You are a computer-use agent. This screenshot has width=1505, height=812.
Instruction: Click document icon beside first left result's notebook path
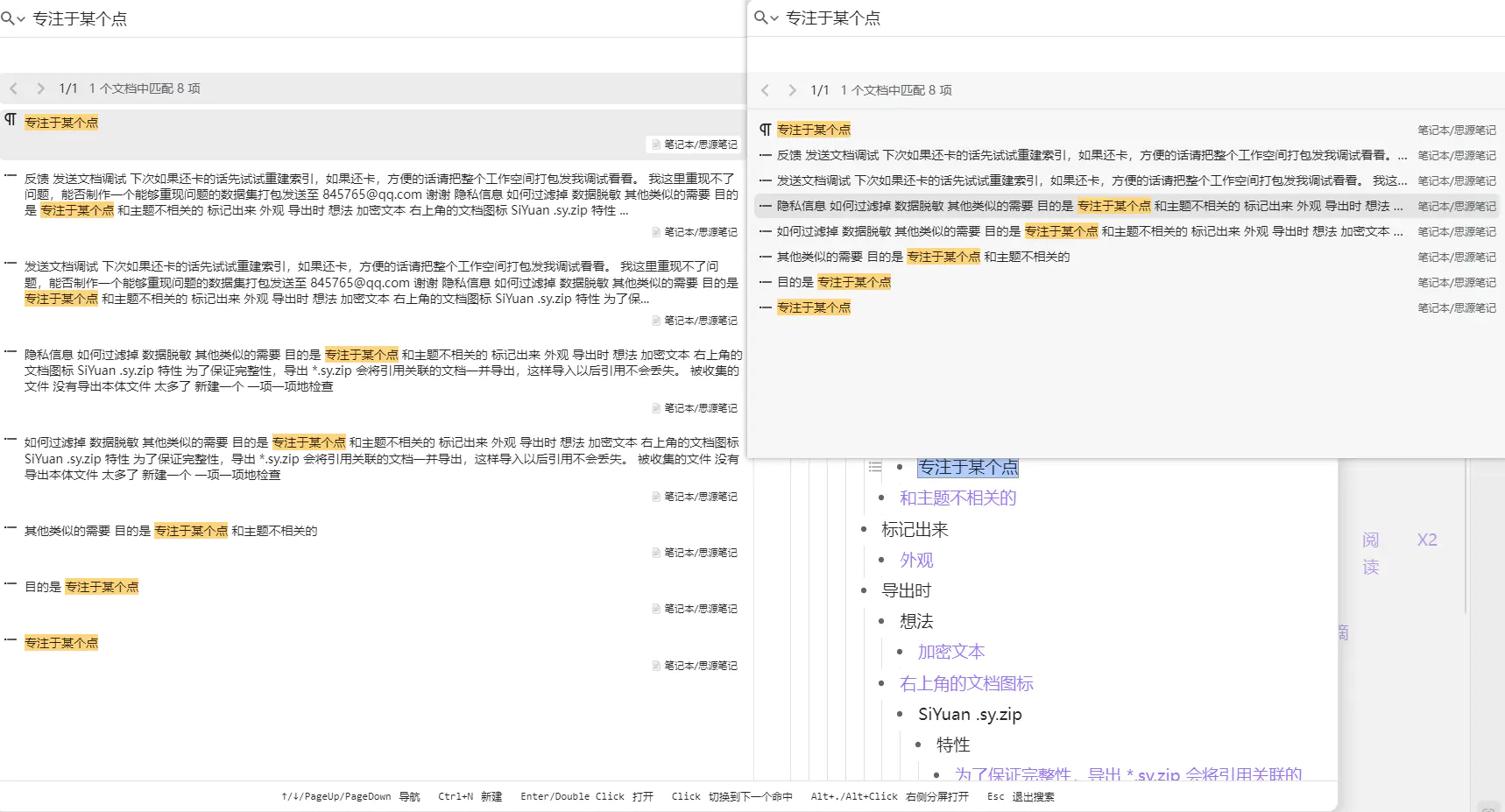655,145
